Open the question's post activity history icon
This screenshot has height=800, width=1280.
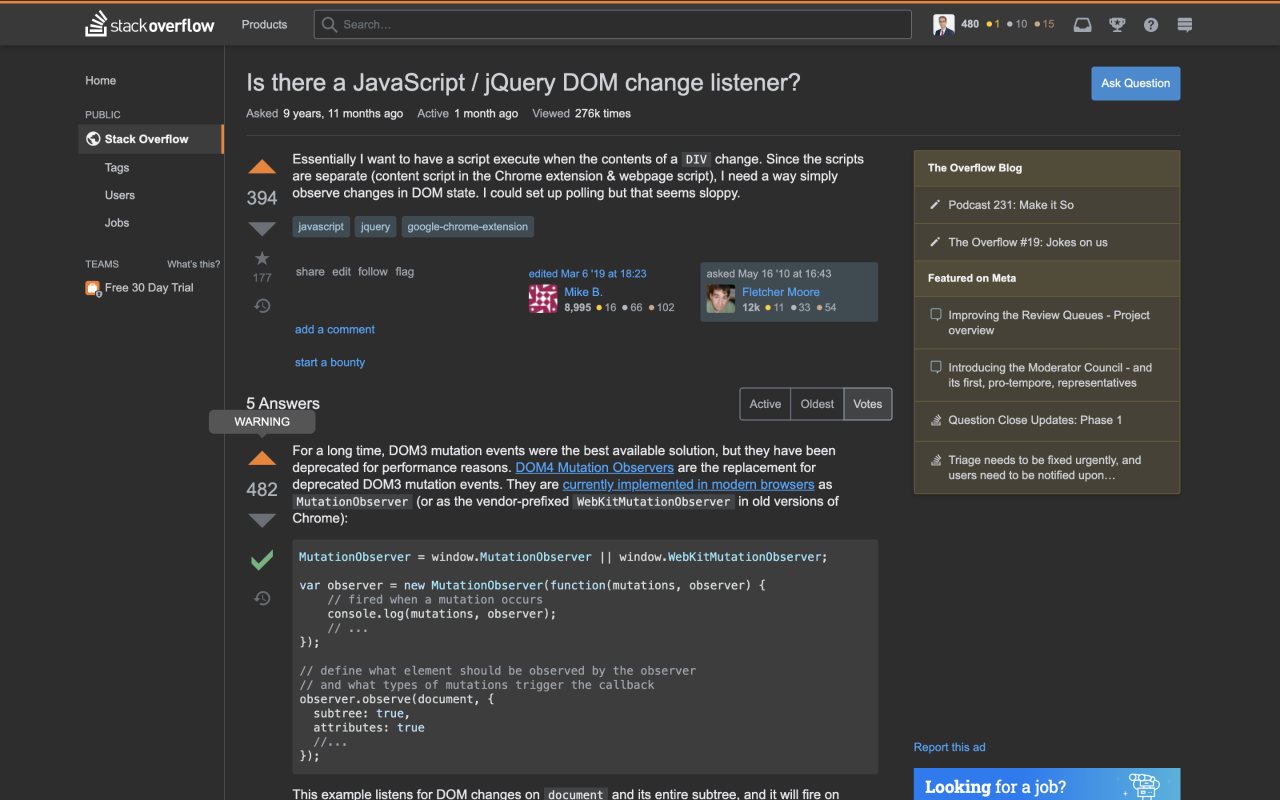point(262,305)
